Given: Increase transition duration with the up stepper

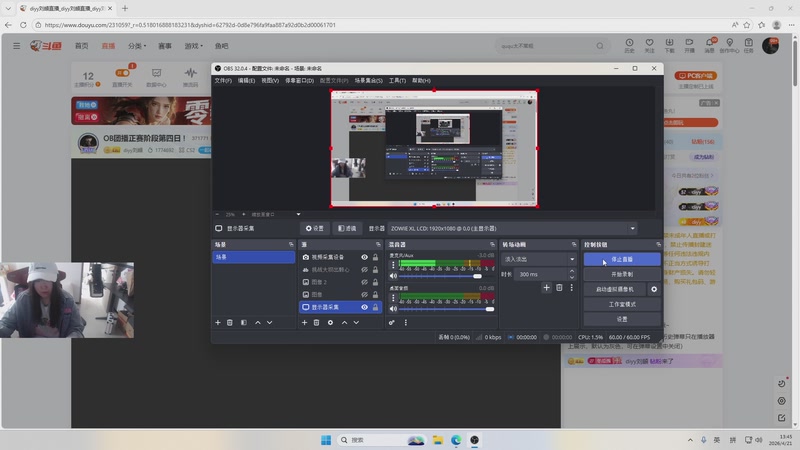Looking at the screenshot, I should point(572,271).
